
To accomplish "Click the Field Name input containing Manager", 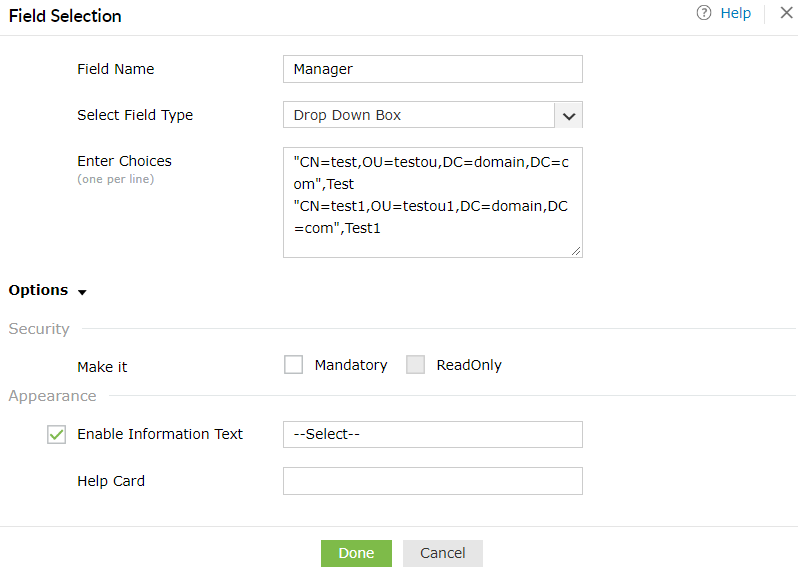I will (432, 69).
